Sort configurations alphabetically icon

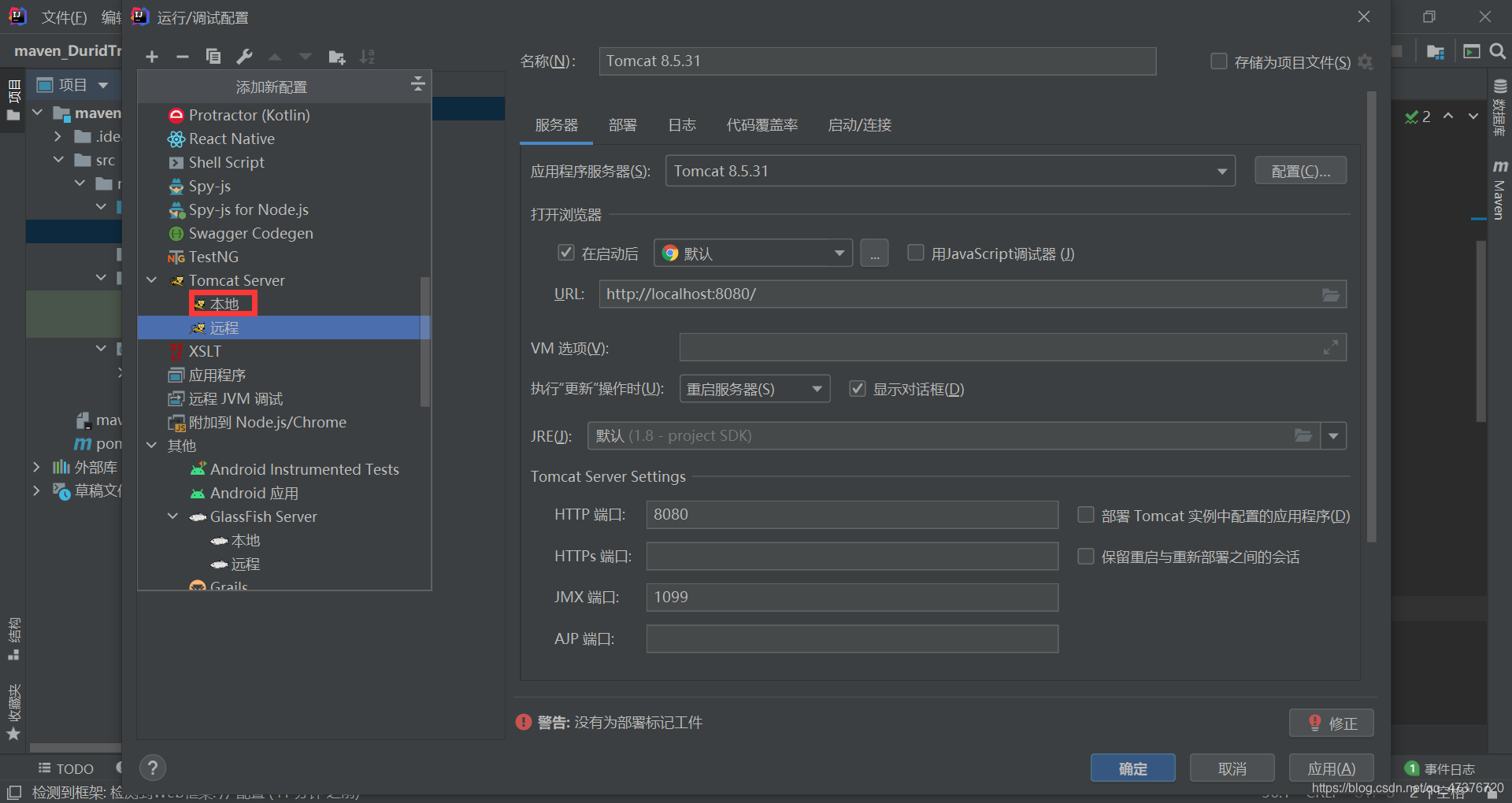[x=368, y=57]
